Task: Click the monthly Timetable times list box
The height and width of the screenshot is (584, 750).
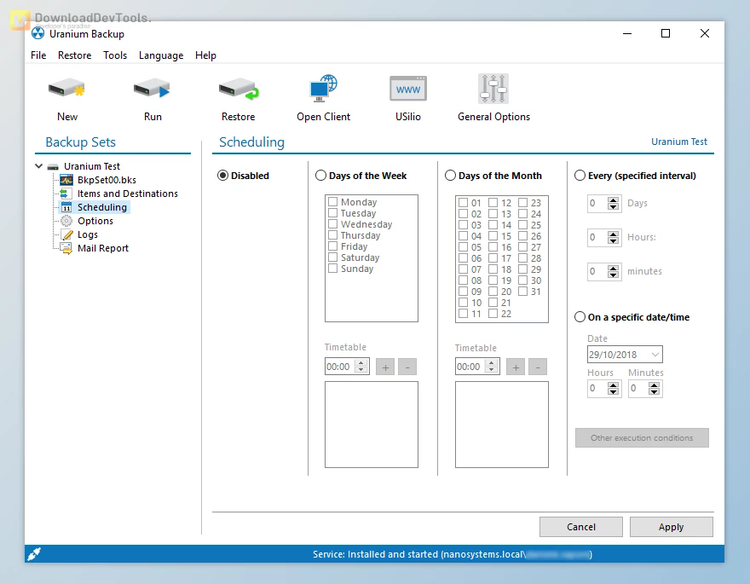Action: pyautogui.click(x=502, y=424)
